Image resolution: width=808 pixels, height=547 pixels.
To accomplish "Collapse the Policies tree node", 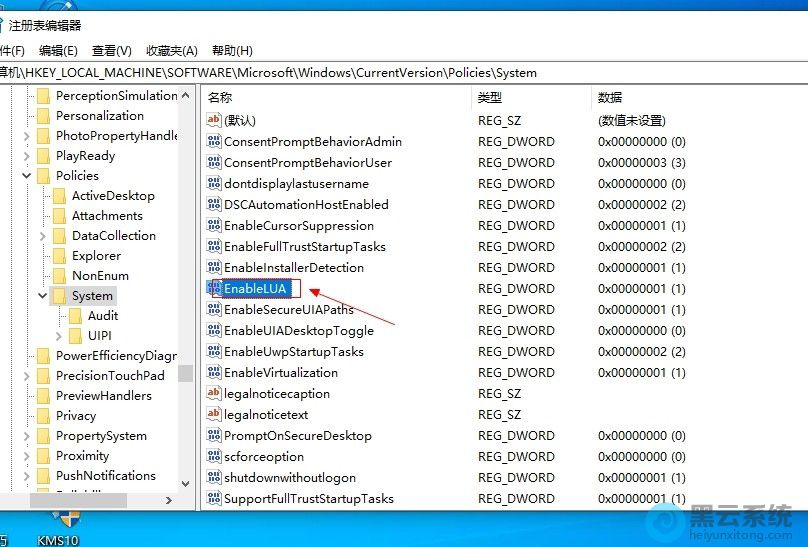I will (x=27, y=176).
